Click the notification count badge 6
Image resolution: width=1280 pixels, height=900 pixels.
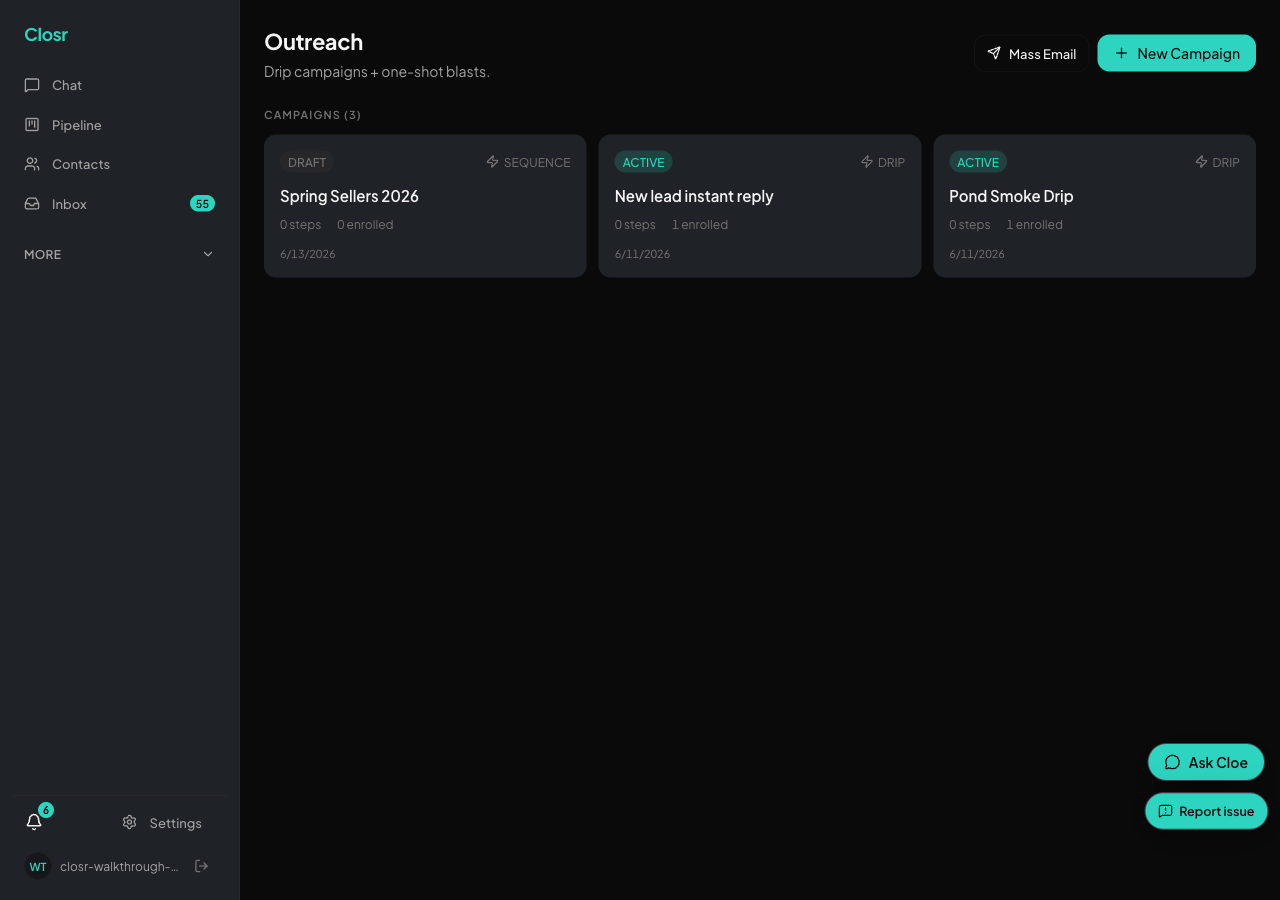point(46,810)
